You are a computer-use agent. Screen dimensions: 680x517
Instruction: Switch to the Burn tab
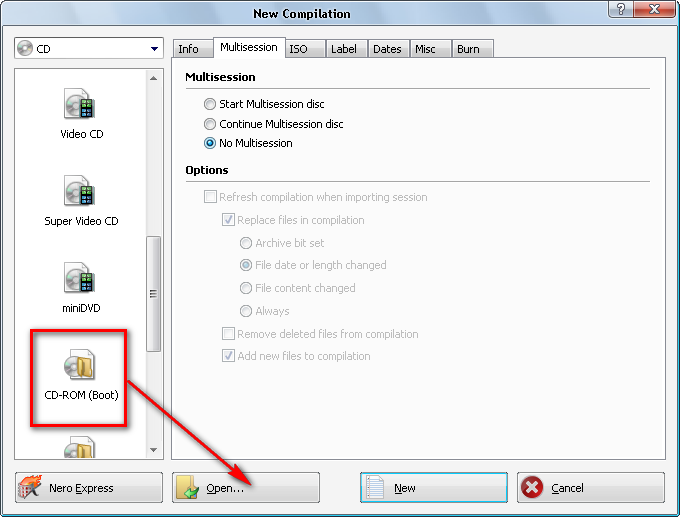[472, 49]
